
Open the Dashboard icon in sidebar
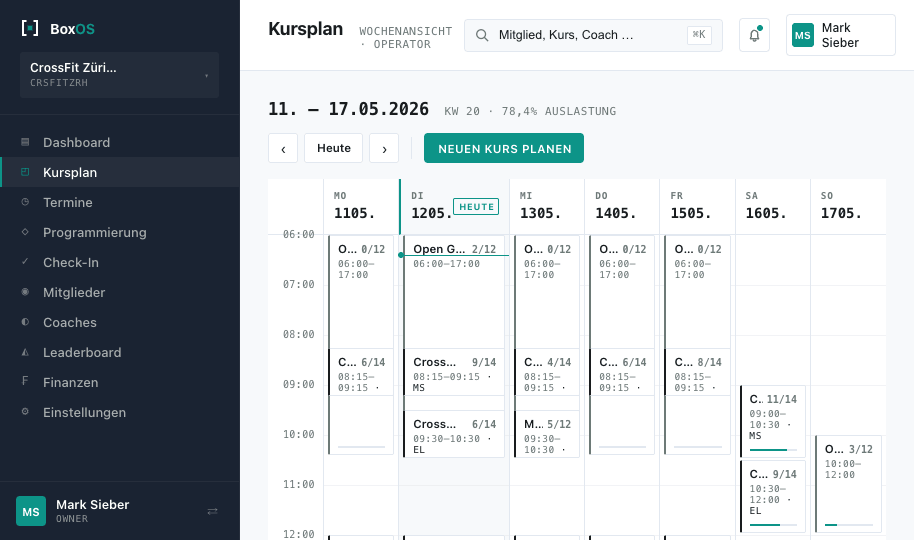point(25,142)
